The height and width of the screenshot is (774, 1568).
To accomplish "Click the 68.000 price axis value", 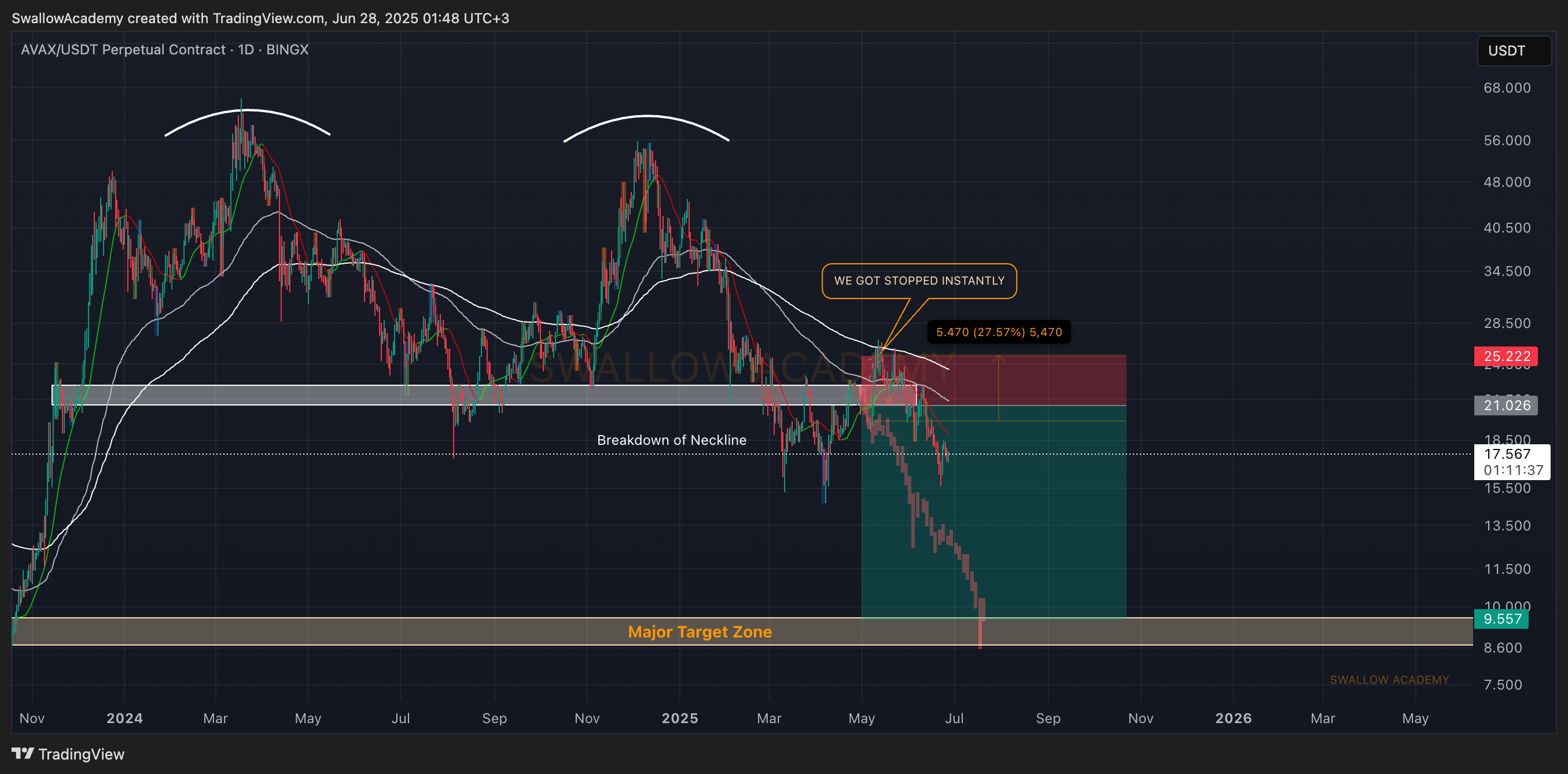I will point(1507,87).
